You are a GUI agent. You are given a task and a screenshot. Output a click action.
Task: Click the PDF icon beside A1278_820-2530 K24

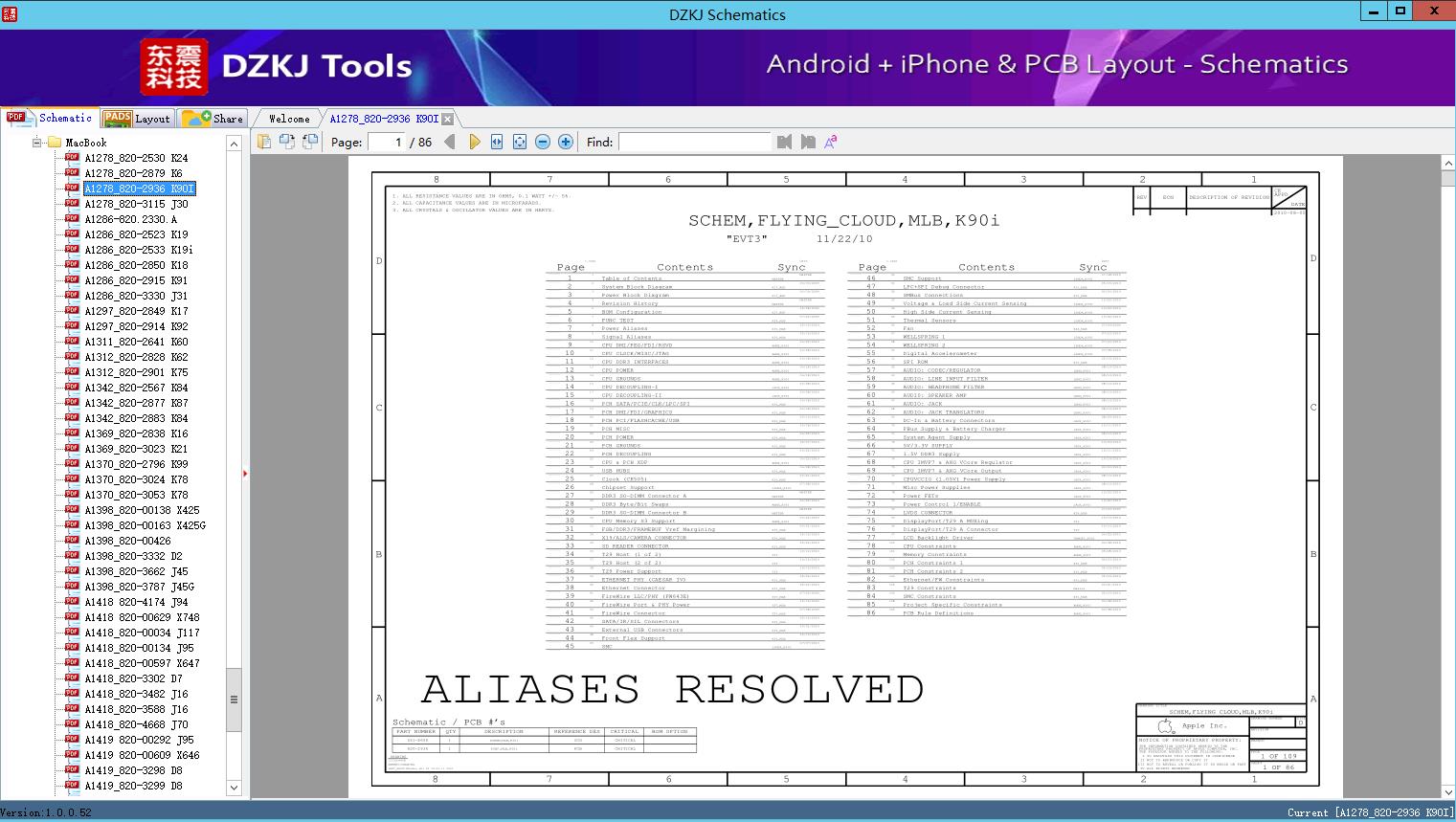[x=72, y=158]
